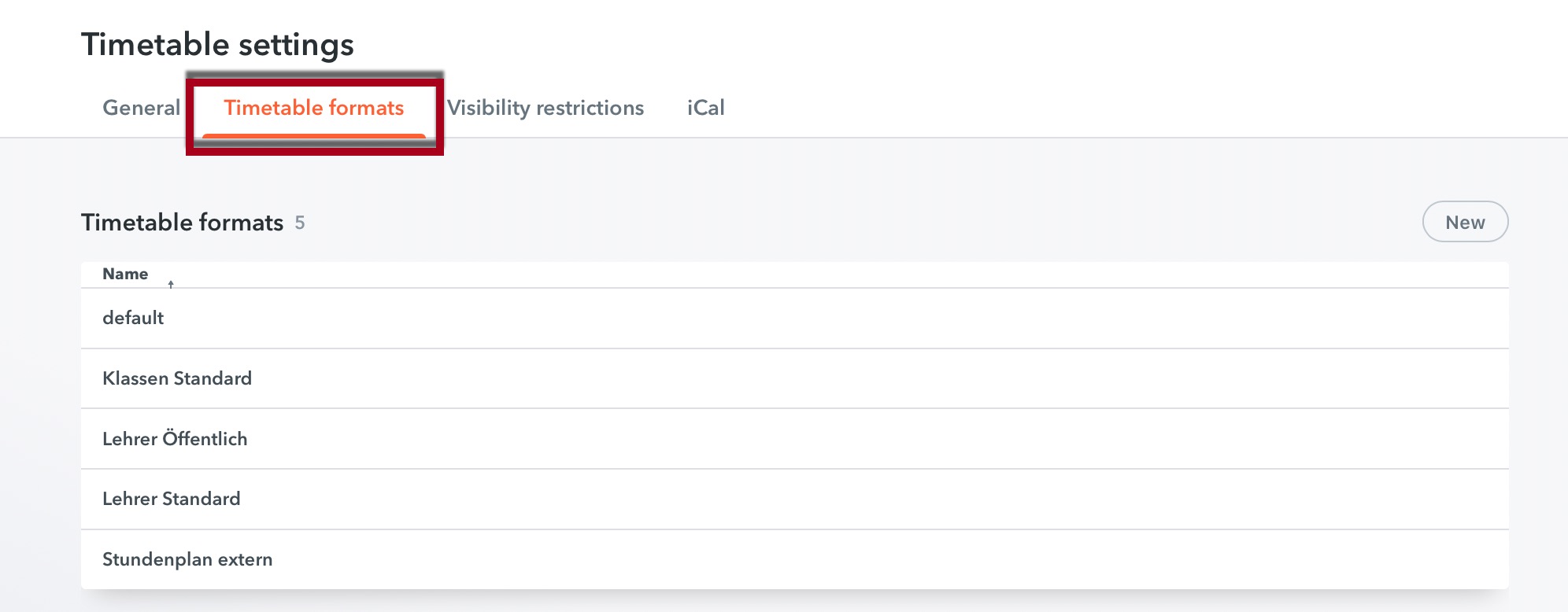The image size is (1568, 612).
Task: Open the default timetable format
Action: [133, 318]
